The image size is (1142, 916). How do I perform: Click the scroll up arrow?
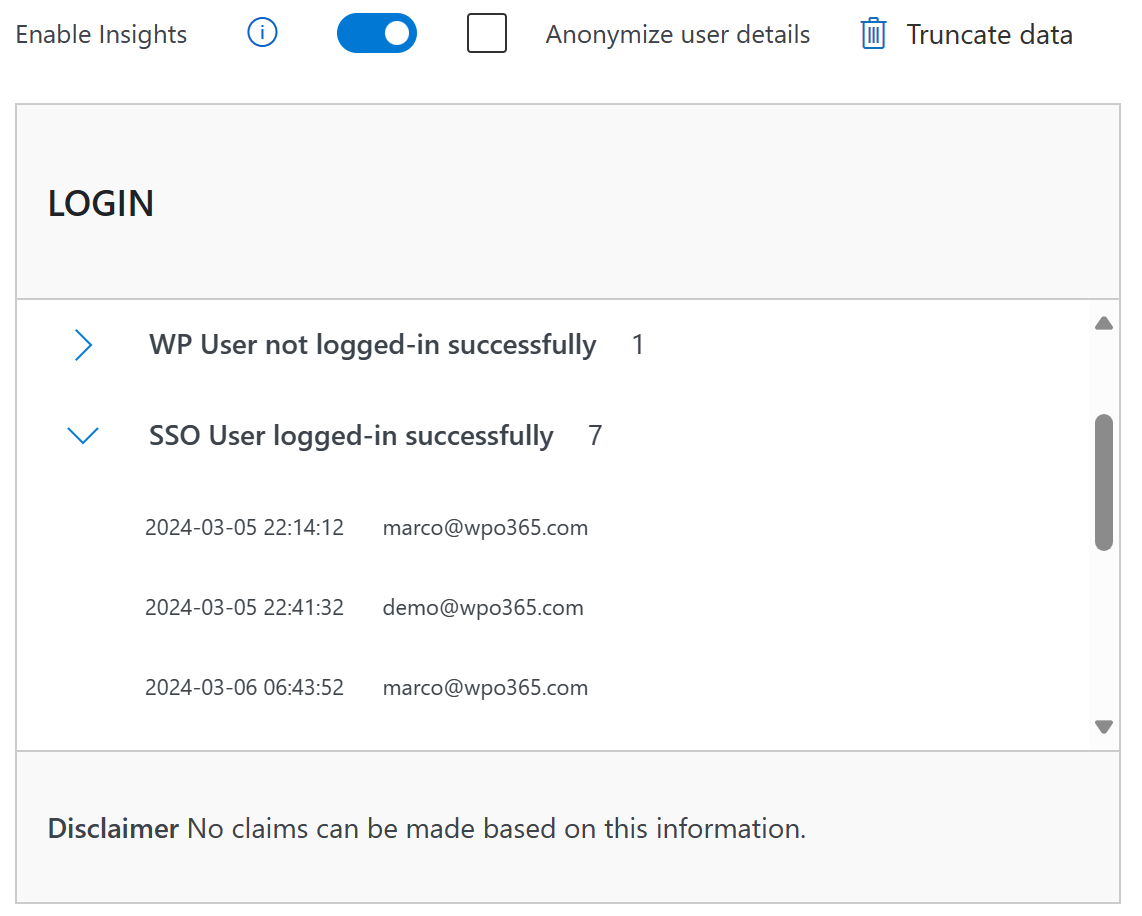point(1103,323)
